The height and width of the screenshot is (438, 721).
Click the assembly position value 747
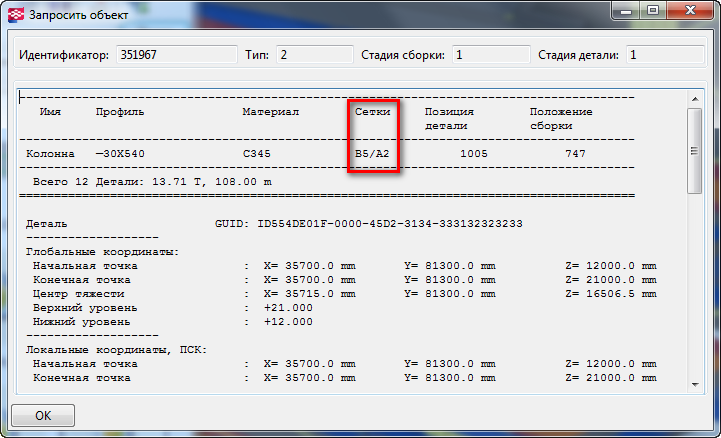(575, 154)
